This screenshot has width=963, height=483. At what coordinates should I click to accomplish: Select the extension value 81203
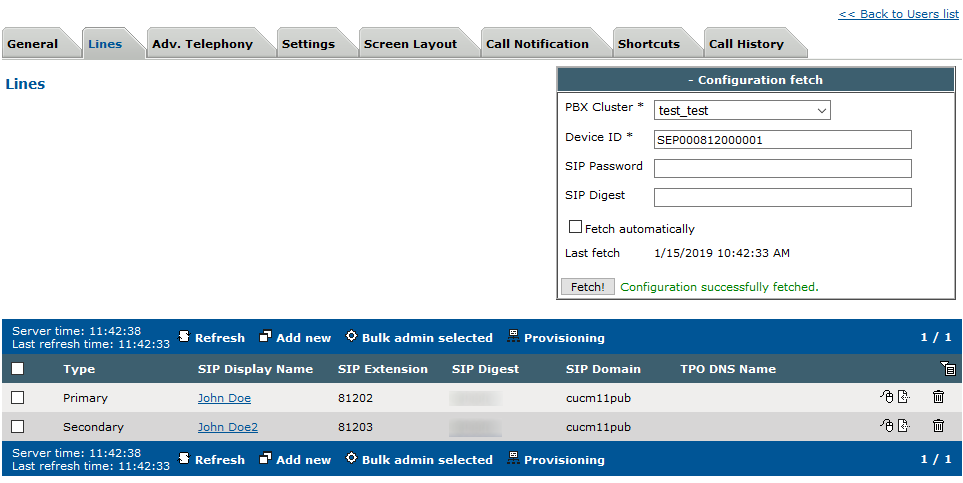point(355,427)
